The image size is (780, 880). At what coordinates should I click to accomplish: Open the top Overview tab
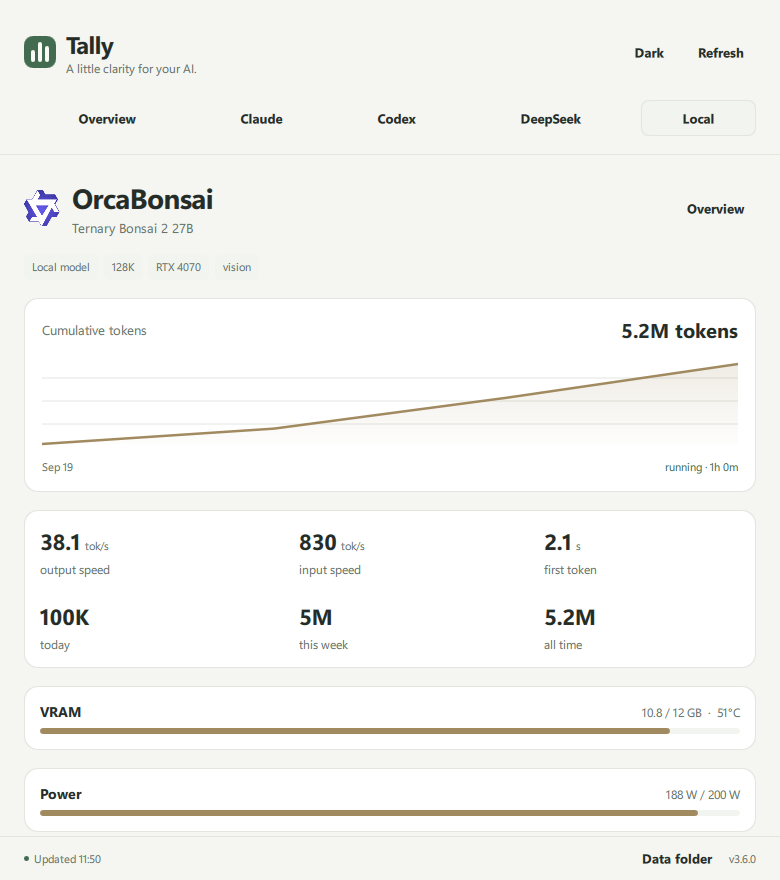pos(107,119)
